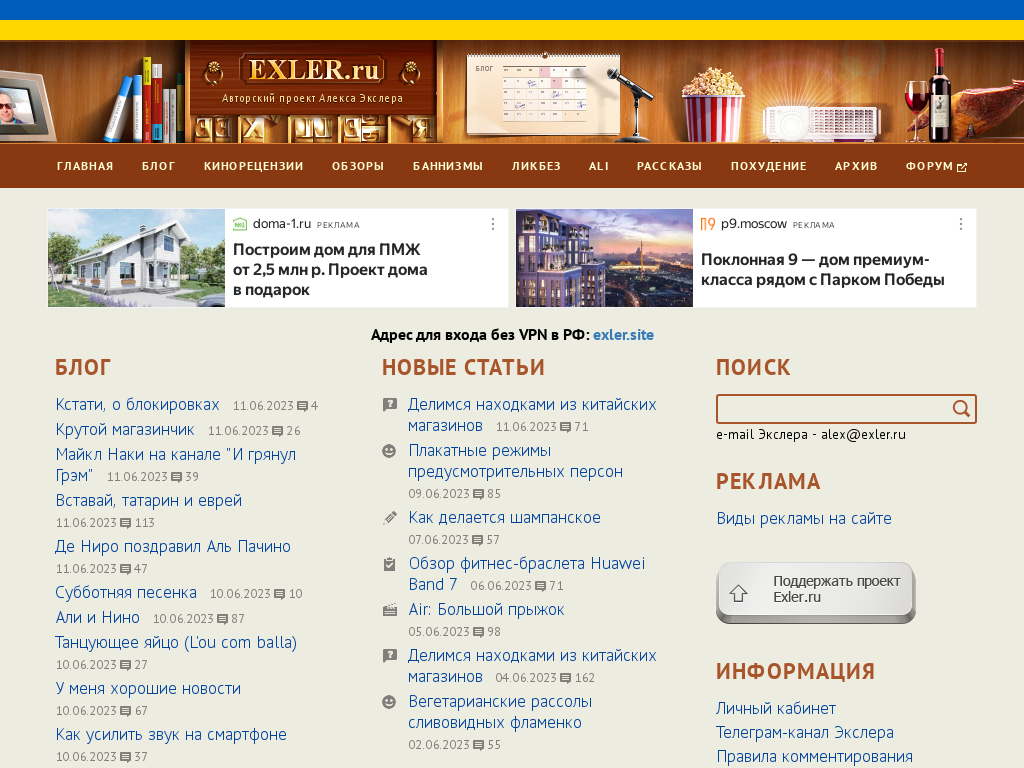Screen dimensions: 1024x768
Task: Click the EXLER.ru logo
Action: pyautogui.click(x=312, y=70)
